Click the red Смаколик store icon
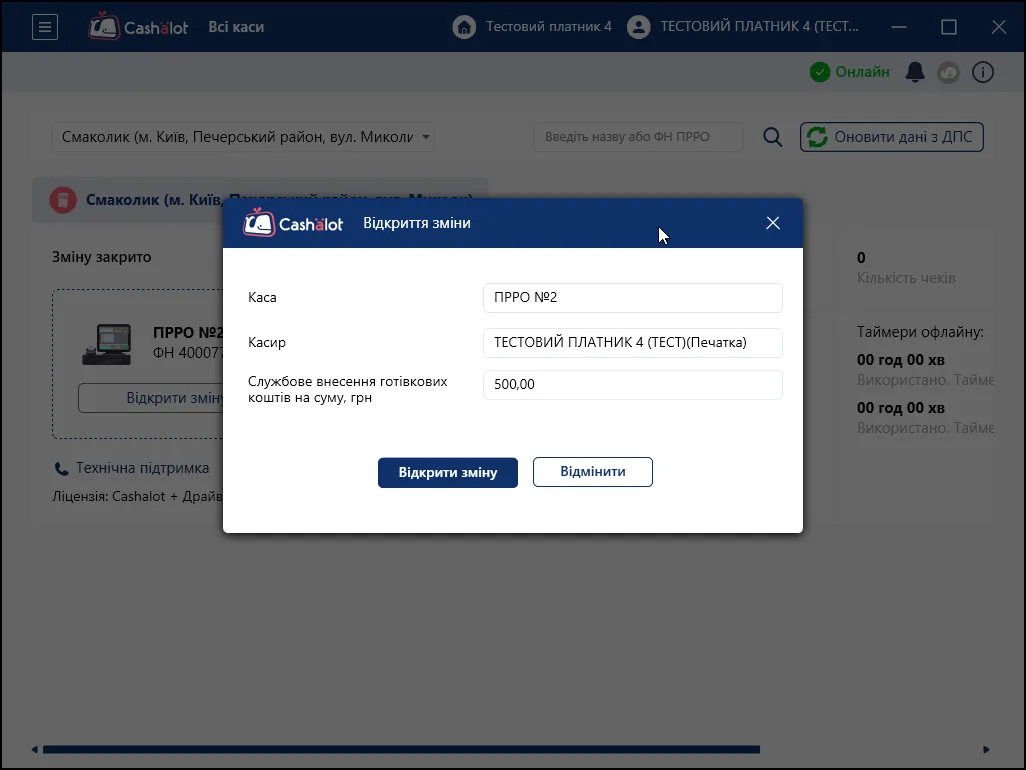 (63, 200)
